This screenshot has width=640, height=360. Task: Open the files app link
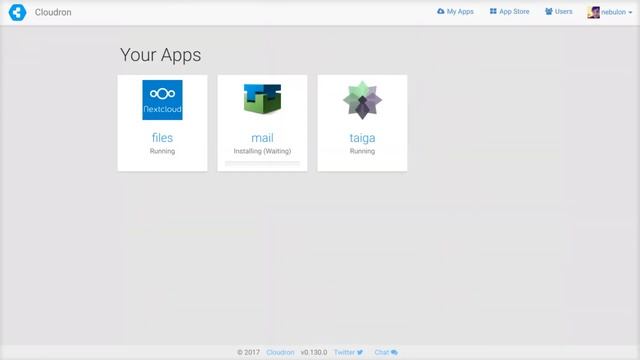coord(162,138)
